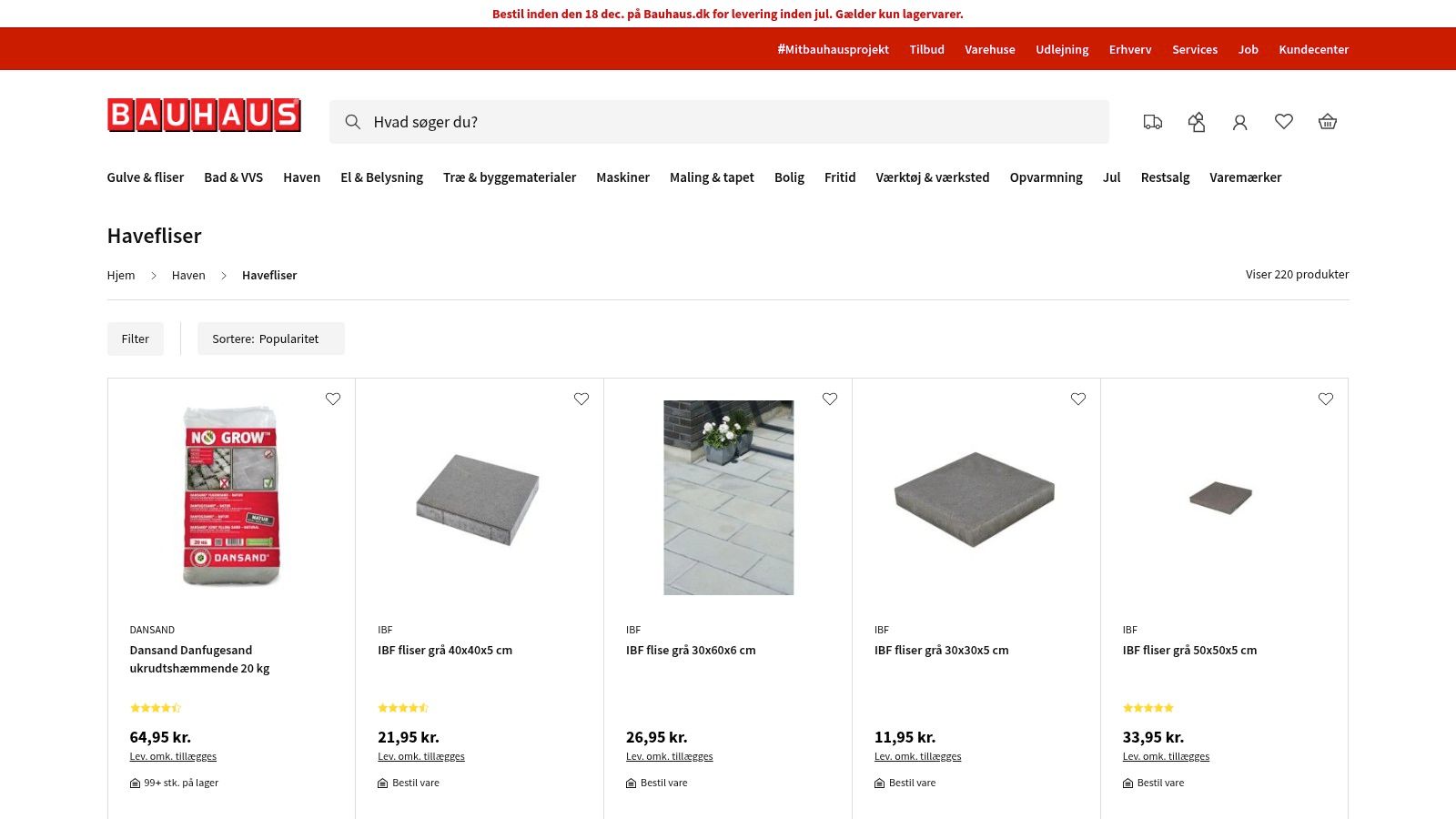
Task: Open the shopping basket icon
Action: pyautogui.click(x=1328, y=122)
